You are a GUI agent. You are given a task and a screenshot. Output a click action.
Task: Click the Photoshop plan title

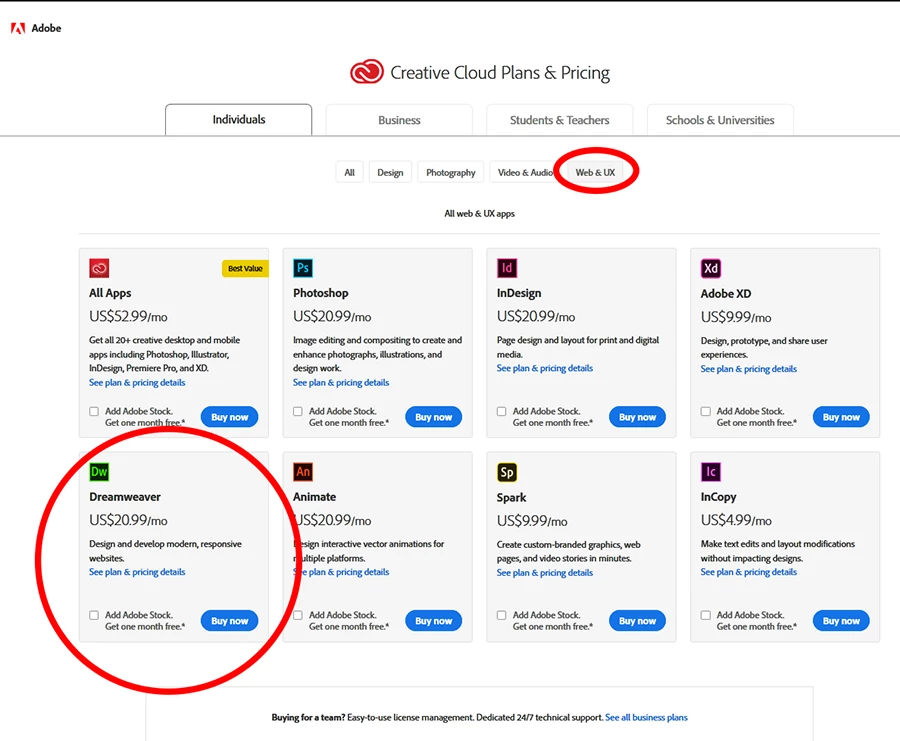pos(321,293)
